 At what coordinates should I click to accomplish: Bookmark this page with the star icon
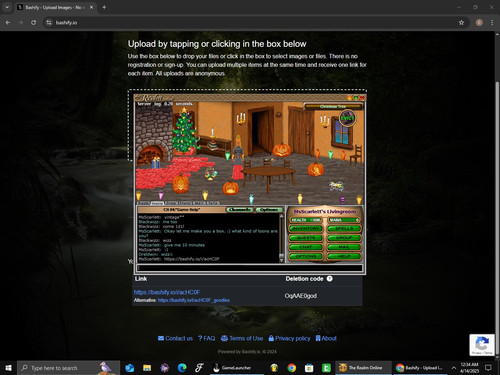[x=461, y=22]
